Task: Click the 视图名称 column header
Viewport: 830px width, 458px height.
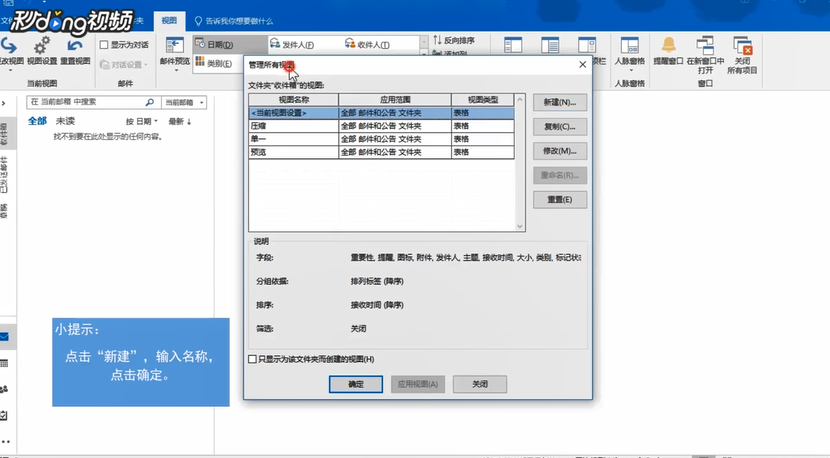Action: [293, 100]
